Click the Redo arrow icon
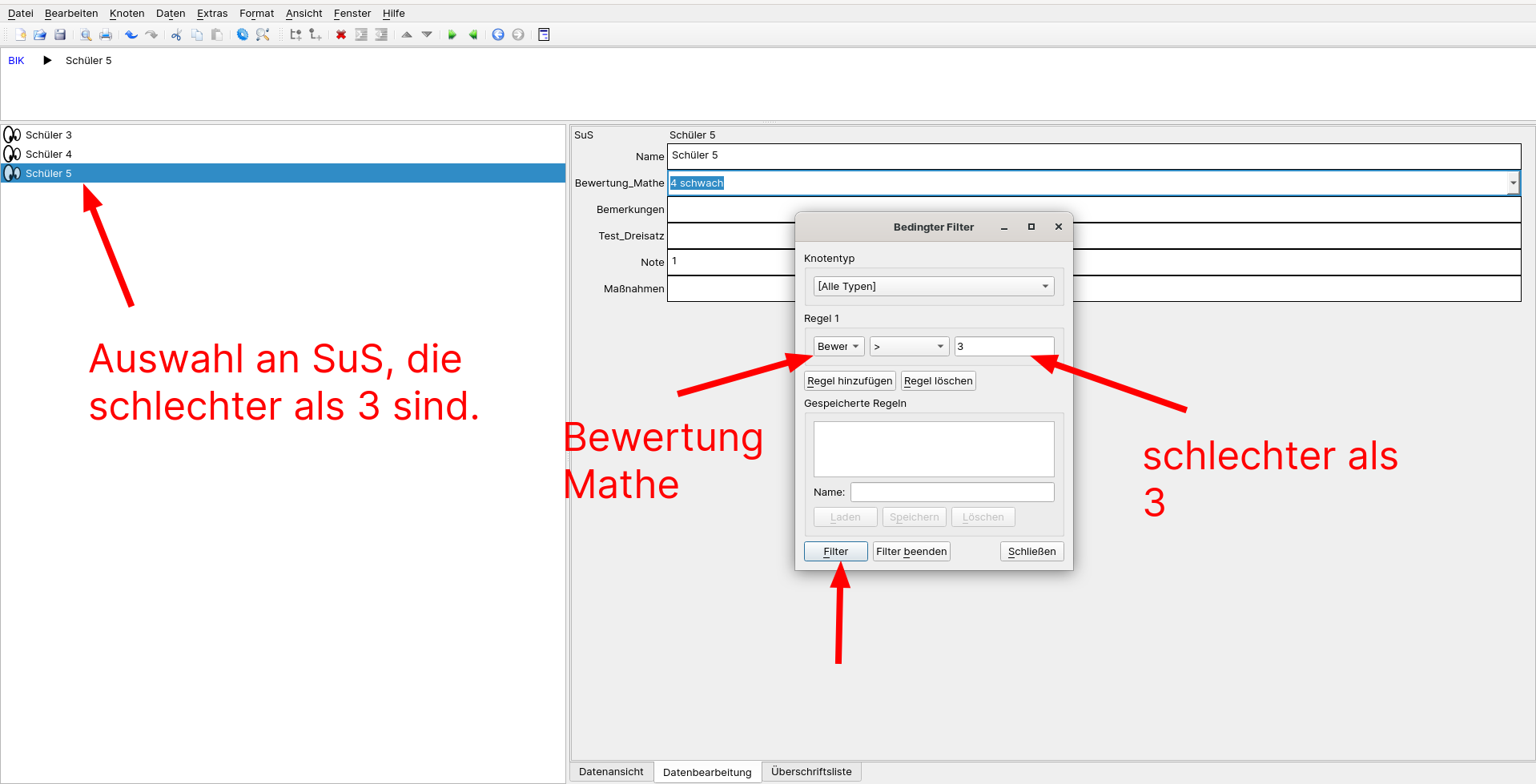The width and height of the screenshot is (1536, 784). pyautogui.click(x=151, y=34)
